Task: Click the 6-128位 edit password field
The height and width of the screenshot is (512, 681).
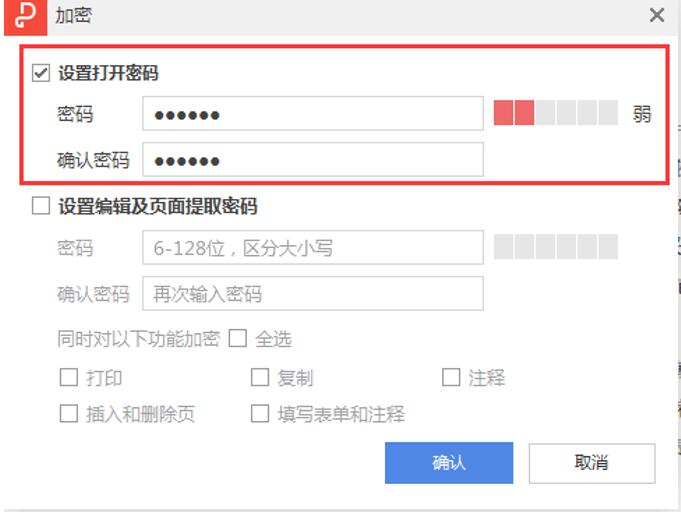Action: tap(313, 248)
